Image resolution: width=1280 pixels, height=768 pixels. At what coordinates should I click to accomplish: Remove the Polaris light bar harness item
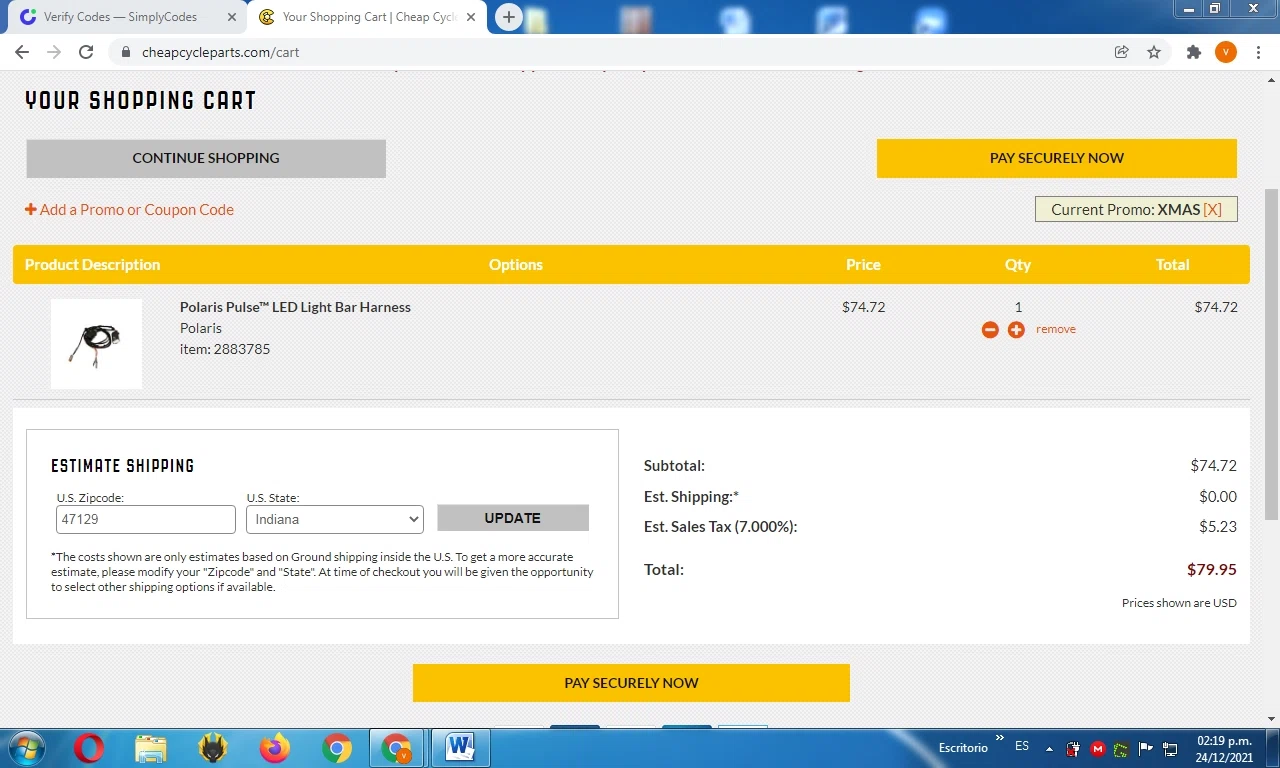point(1056,329)
